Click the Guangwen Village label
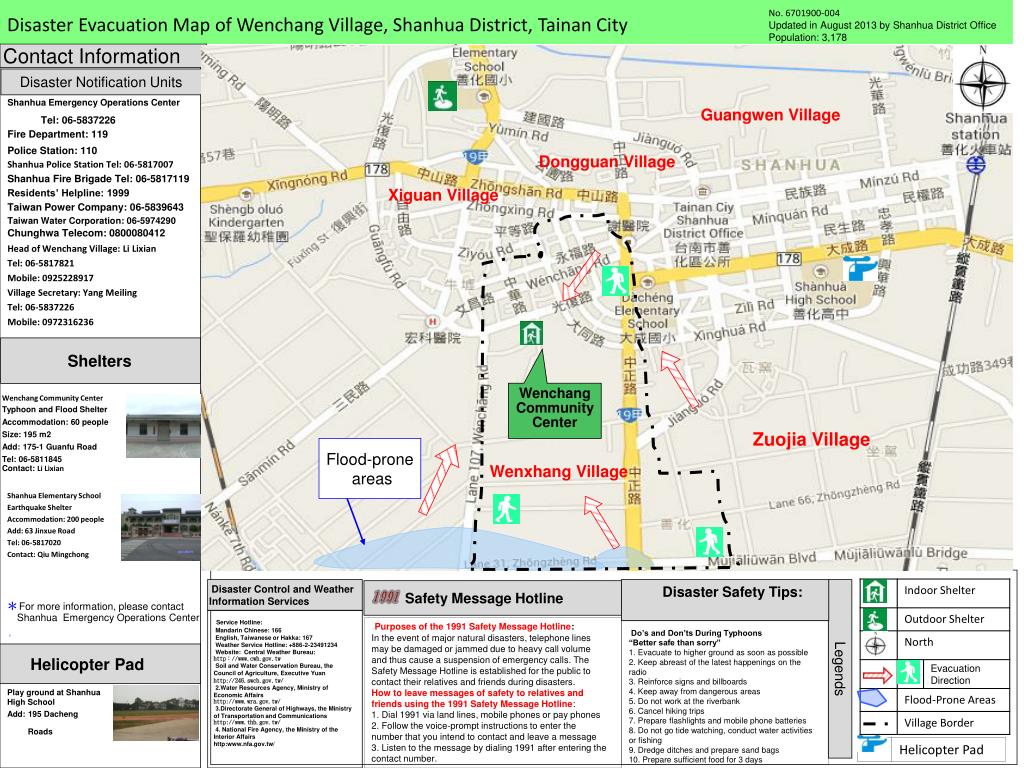This screenshot has height=768, width=1024. point(770,115)
